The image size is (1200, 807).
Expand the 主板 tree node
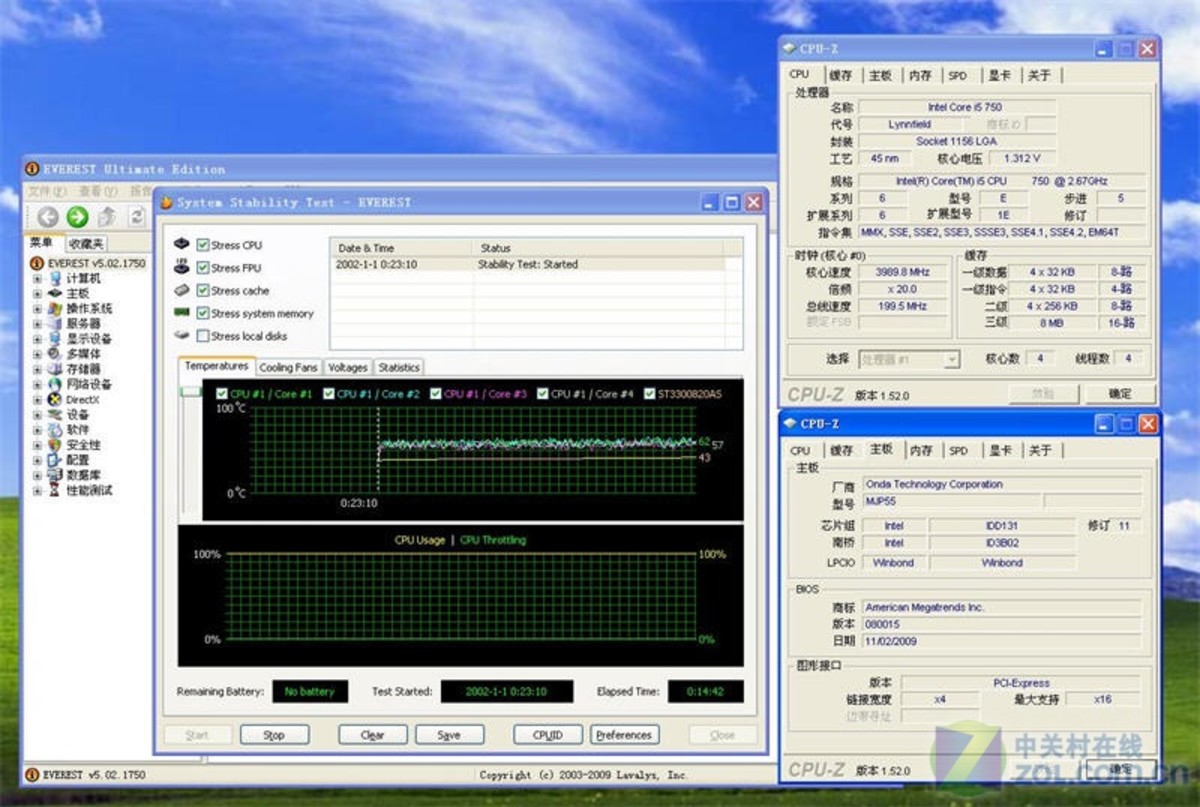(38, 293)
